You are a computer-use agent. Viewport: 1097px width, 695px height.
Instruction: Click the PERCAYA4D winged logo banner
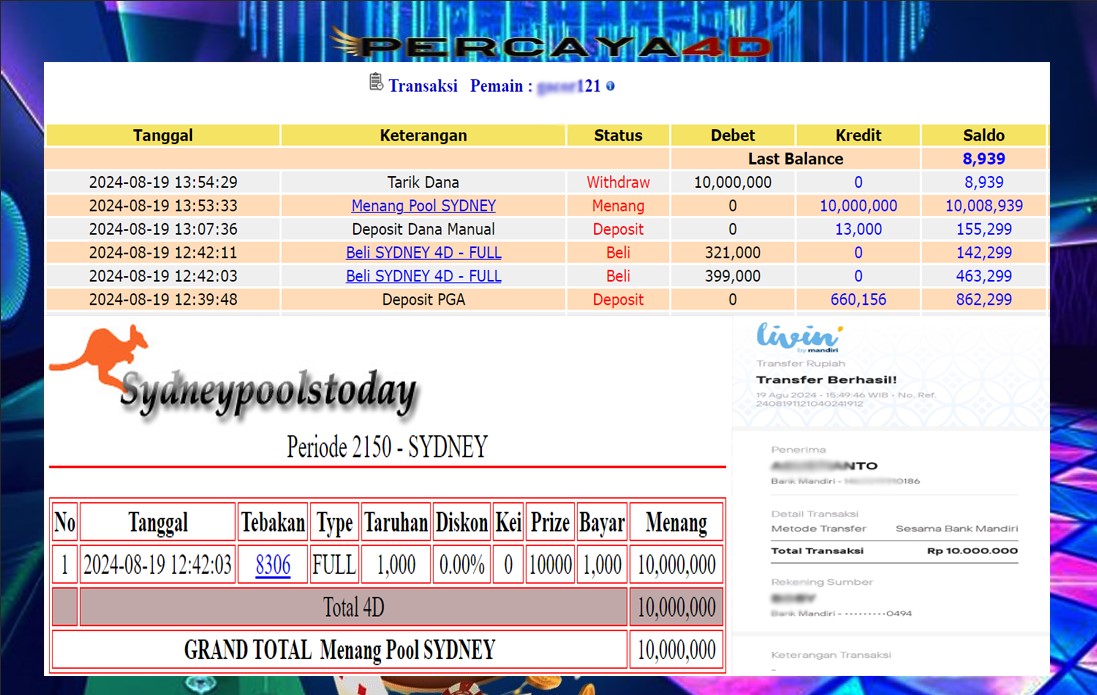(551, 43)
